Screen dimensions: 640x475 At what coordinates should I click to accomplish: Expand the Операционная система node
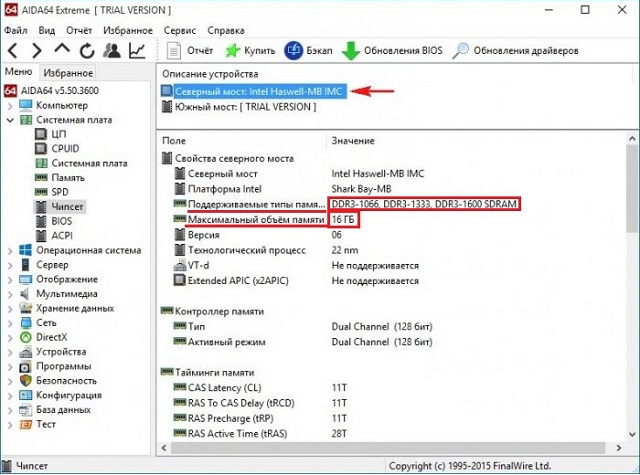click(x=10, y=251)
